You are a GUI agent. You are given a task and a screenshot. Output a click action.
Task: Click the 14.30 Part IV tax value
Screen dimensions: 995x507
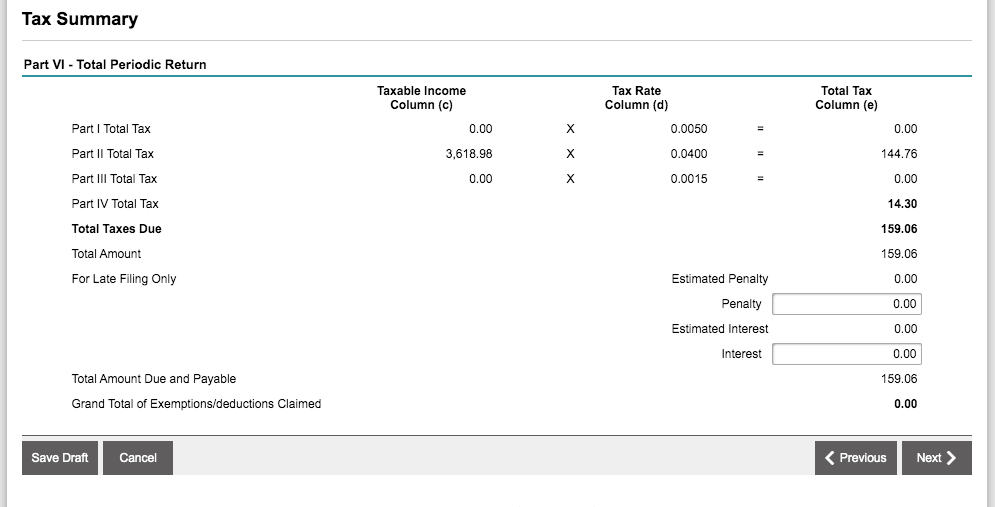click(x=902, y=204)
